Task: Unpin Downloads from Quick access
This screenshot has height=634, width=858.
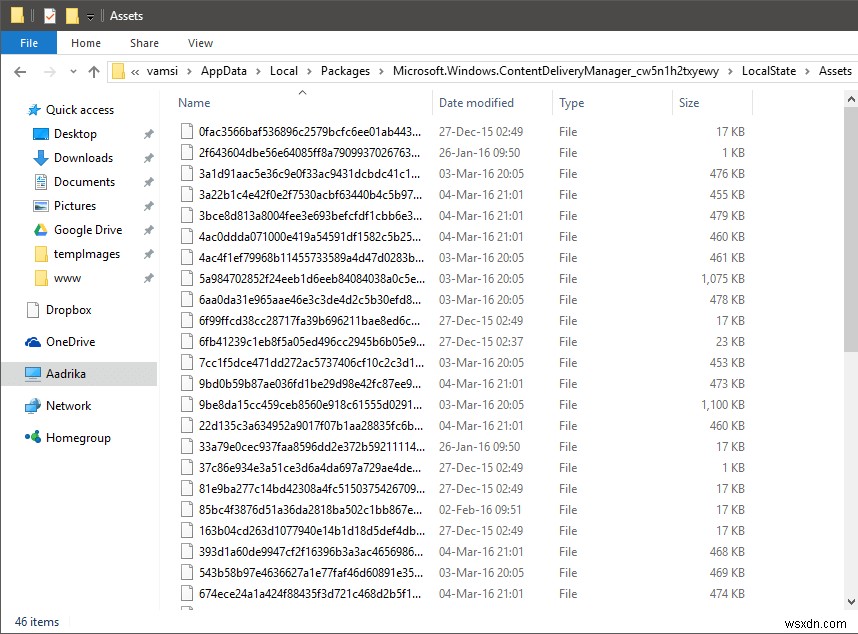Action: [x=147, y=158]
